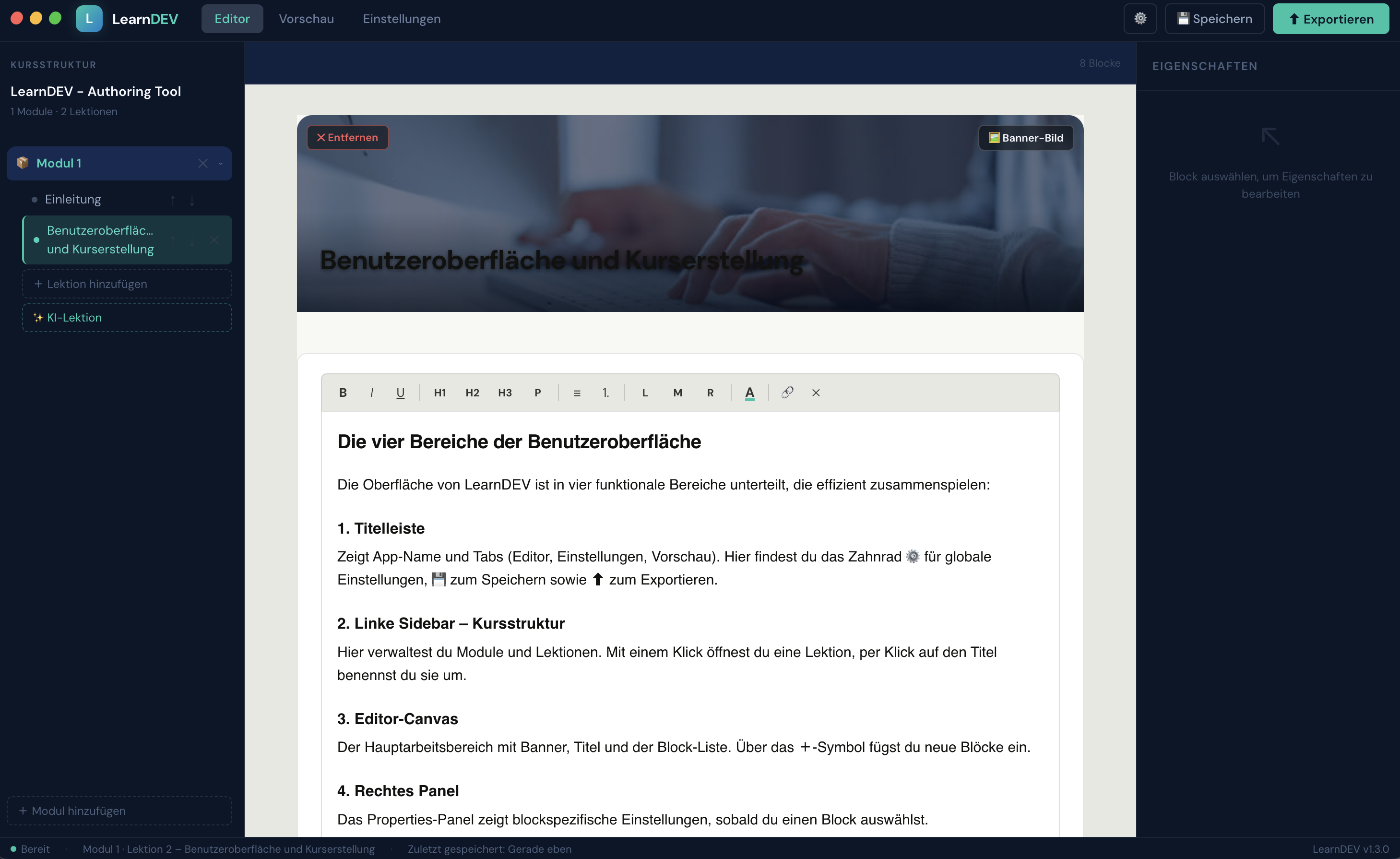Viewport: 1400px width, 859px height.
Task: Open global settings via gear icon
Action: coord(1140,19)
